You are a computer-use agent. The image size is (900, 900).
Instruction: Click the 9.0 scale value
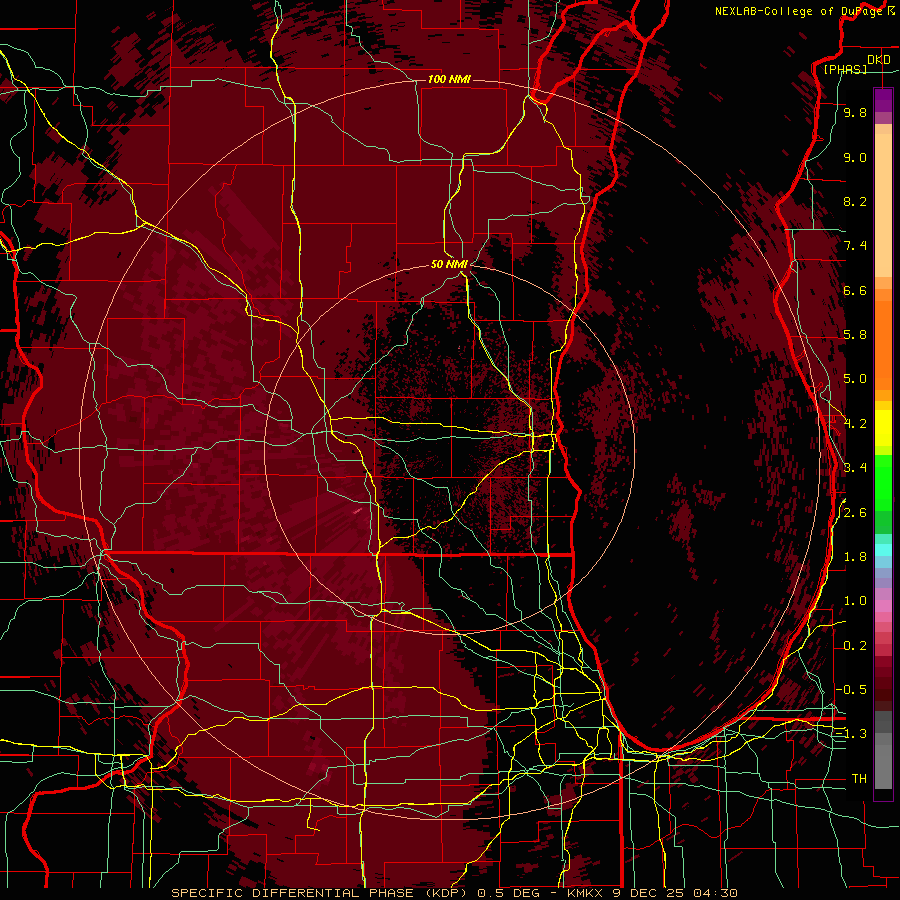point(855,157)
